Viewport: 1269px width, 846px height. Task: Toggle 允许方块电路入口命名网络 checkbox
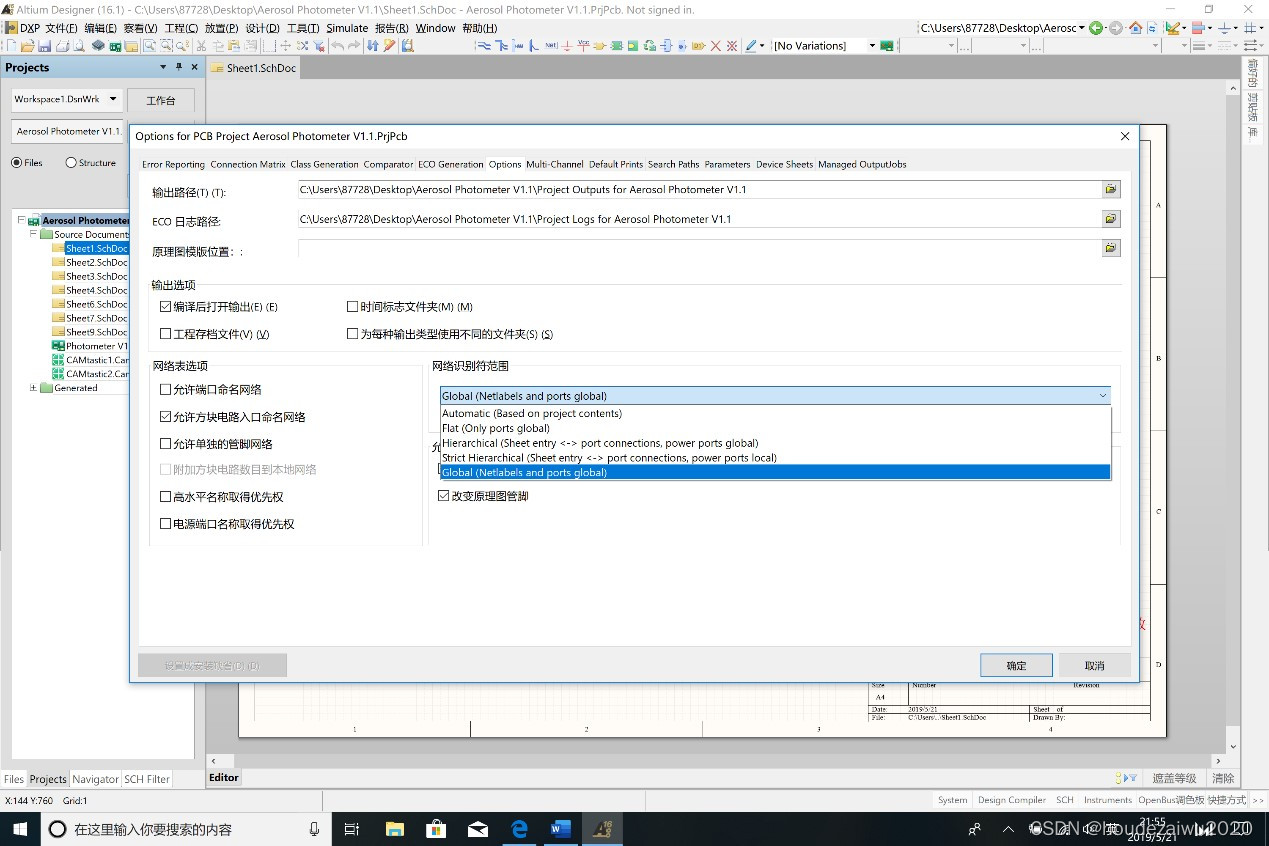coord(166,417)
